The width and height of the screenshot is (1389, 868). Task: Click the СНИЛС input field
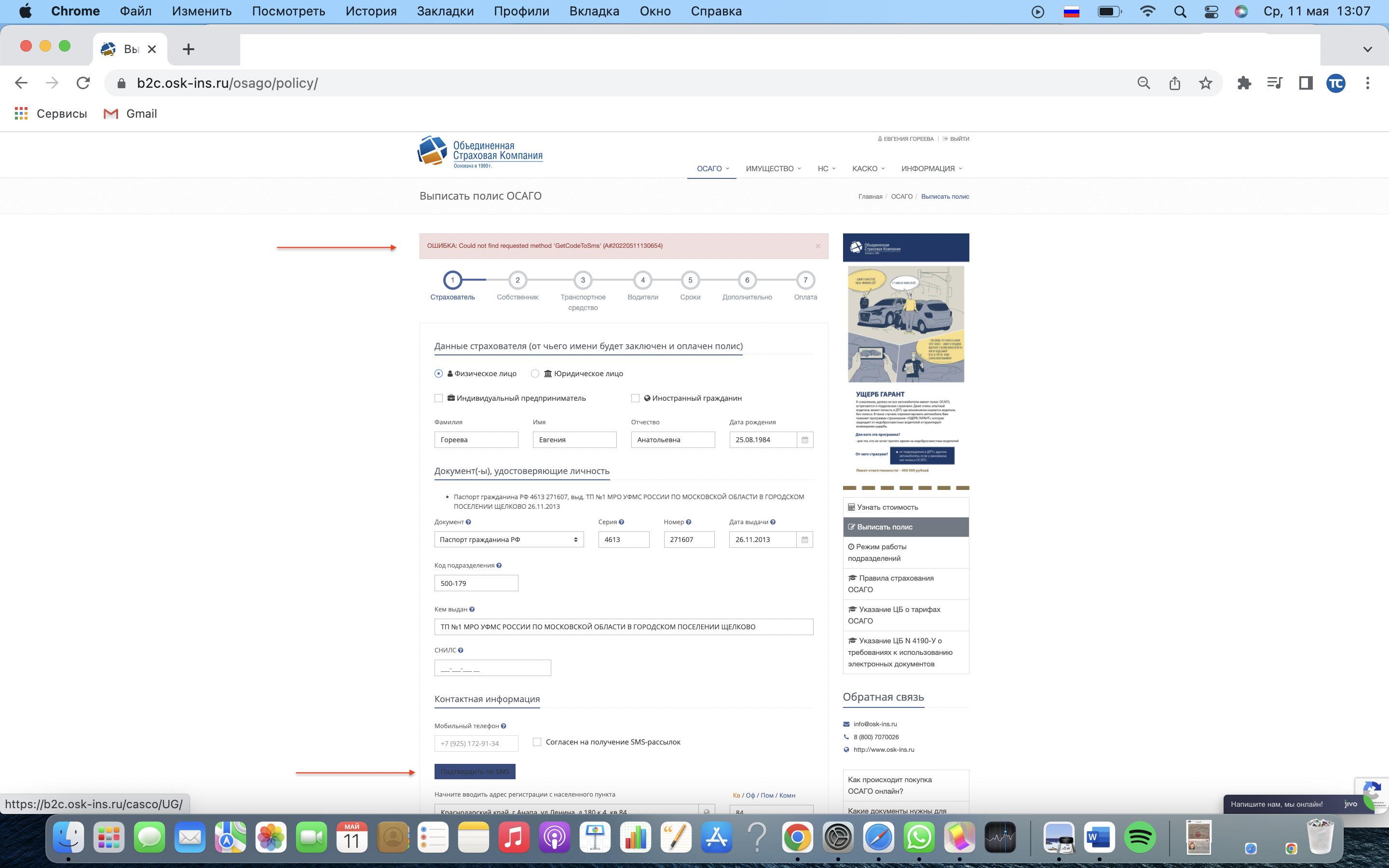(x=492, y=668)
